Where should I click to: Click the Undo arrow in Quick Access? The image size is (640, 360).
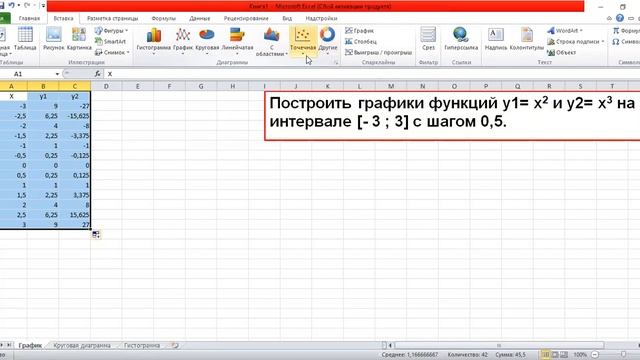coord(11,5)
